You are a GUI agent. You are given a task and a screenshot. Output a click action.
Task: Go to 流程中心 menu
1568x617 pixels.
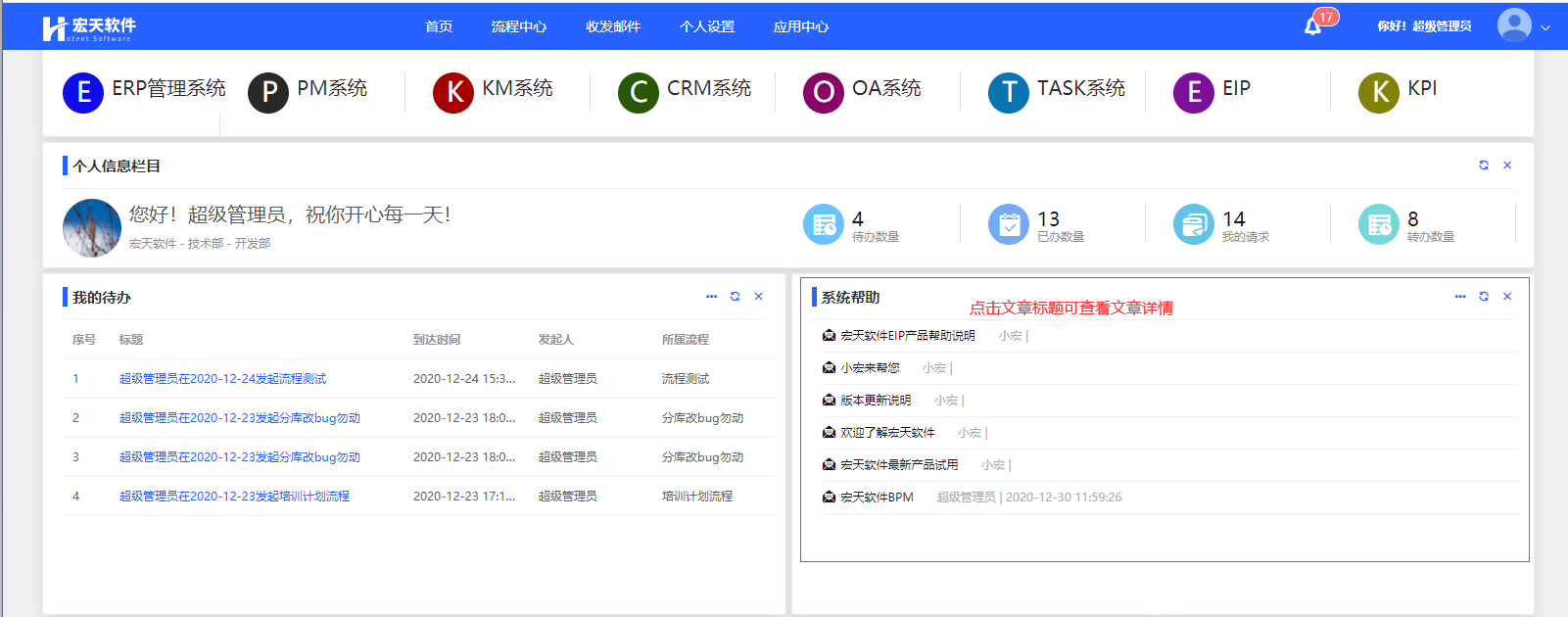[x=519, y=26]
